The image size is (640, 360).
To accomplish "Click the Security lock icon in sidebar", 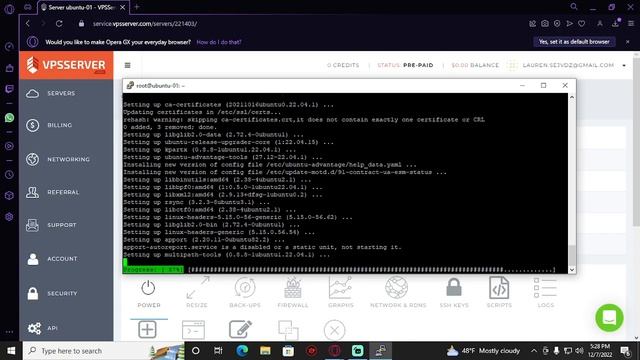I will tap(33, 293).
